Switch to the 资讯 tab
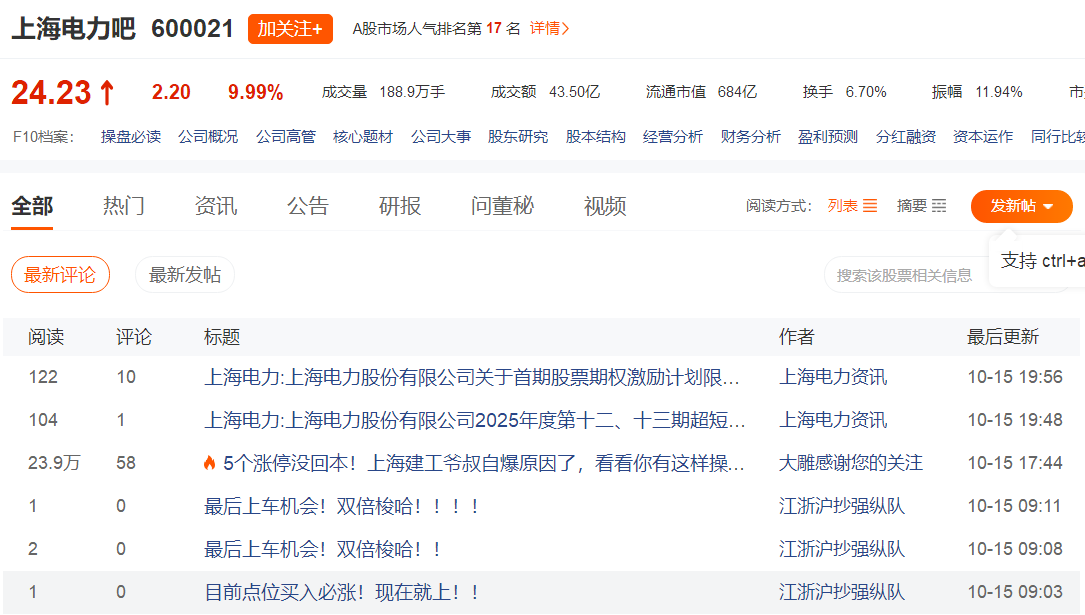The height and width of the screenshot is (615, 1085). (216, 206)
